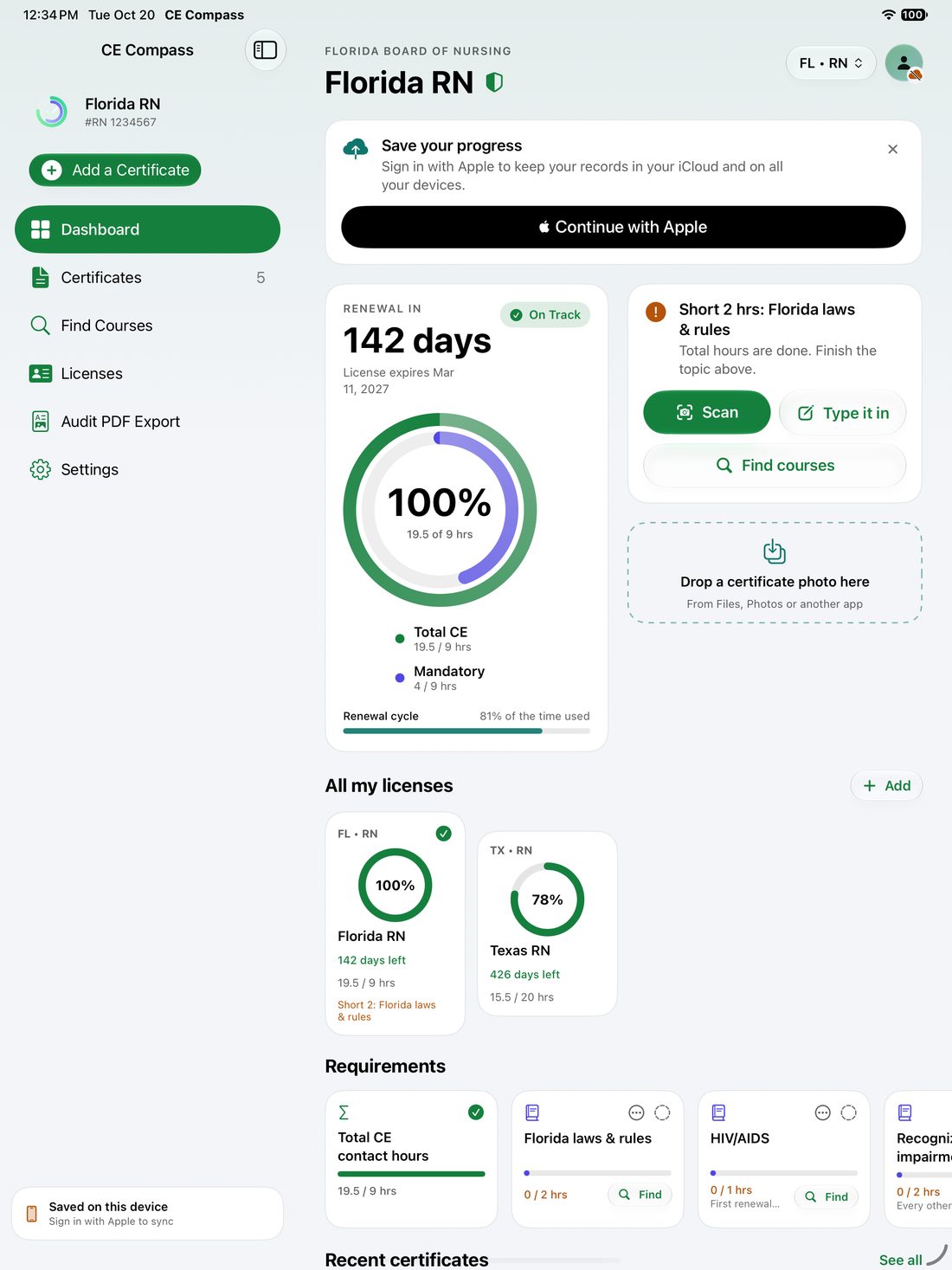Click Find on Florida laws & rules card

[x=640, y=1195]
